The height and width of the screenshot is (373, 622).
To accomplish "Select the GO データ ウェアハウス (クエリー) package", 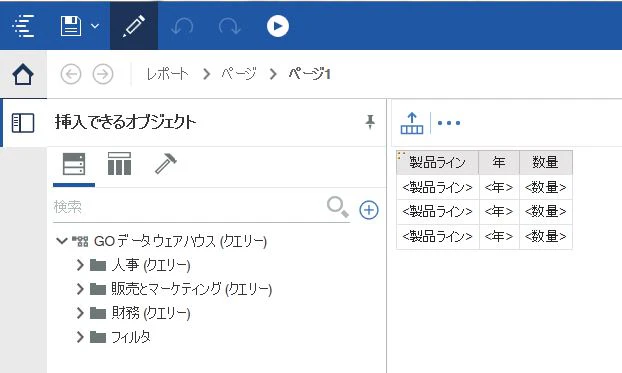I will coord(180,241).
